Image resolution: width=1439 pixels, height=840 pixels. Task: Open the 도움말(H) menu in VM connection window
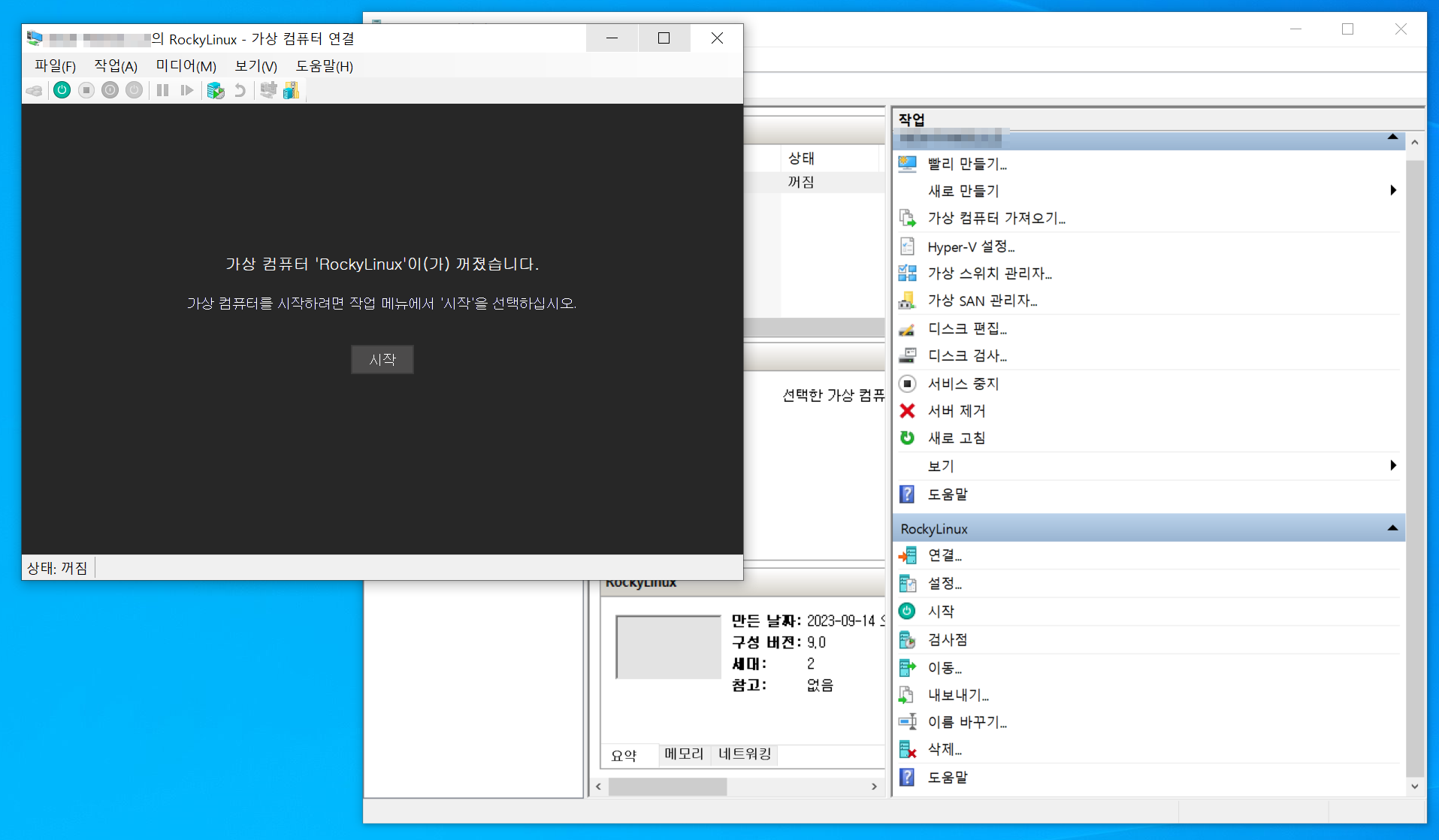coord(325,66)
